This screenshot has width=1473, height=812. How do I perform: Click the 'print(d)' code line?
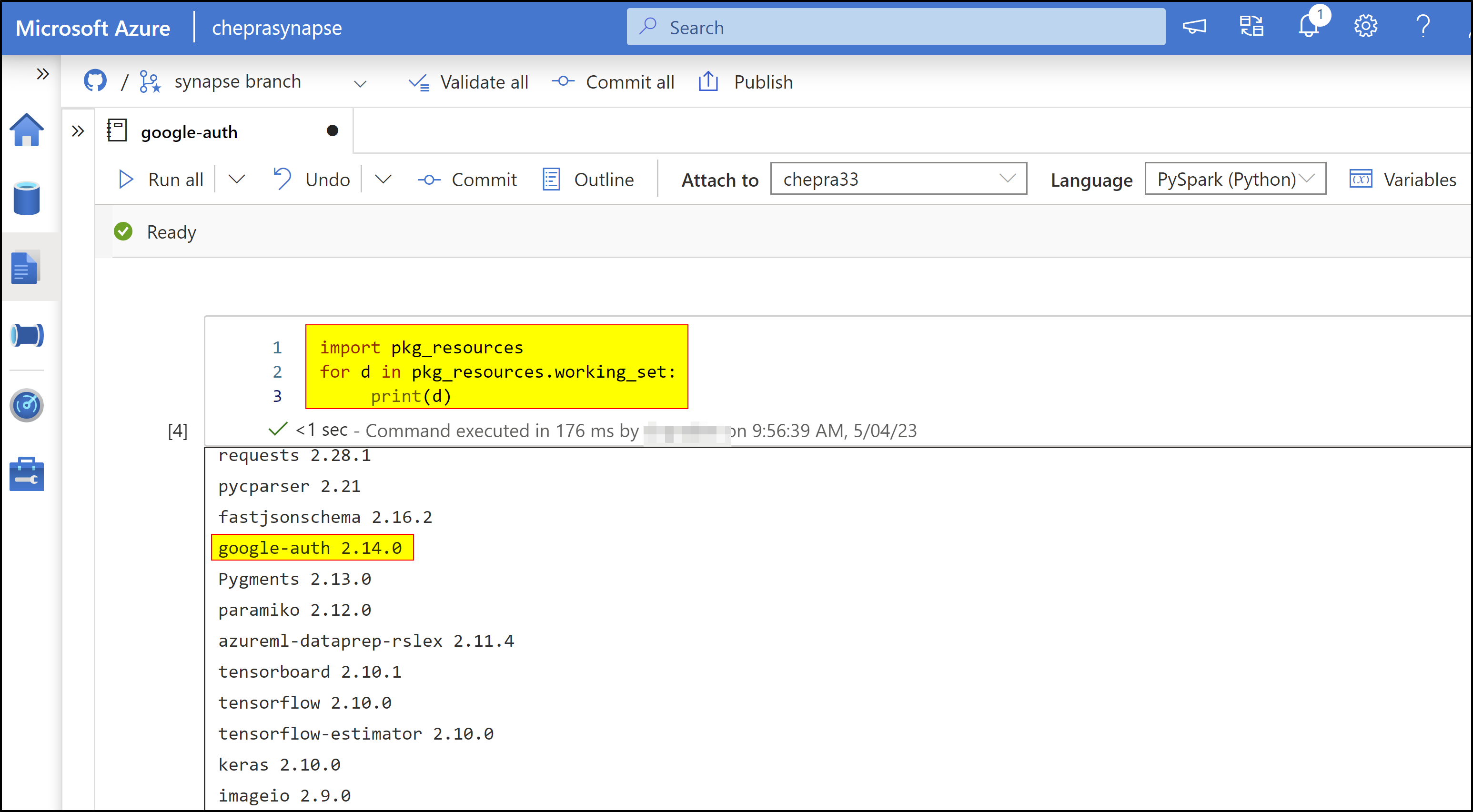(x=411, y=396)
